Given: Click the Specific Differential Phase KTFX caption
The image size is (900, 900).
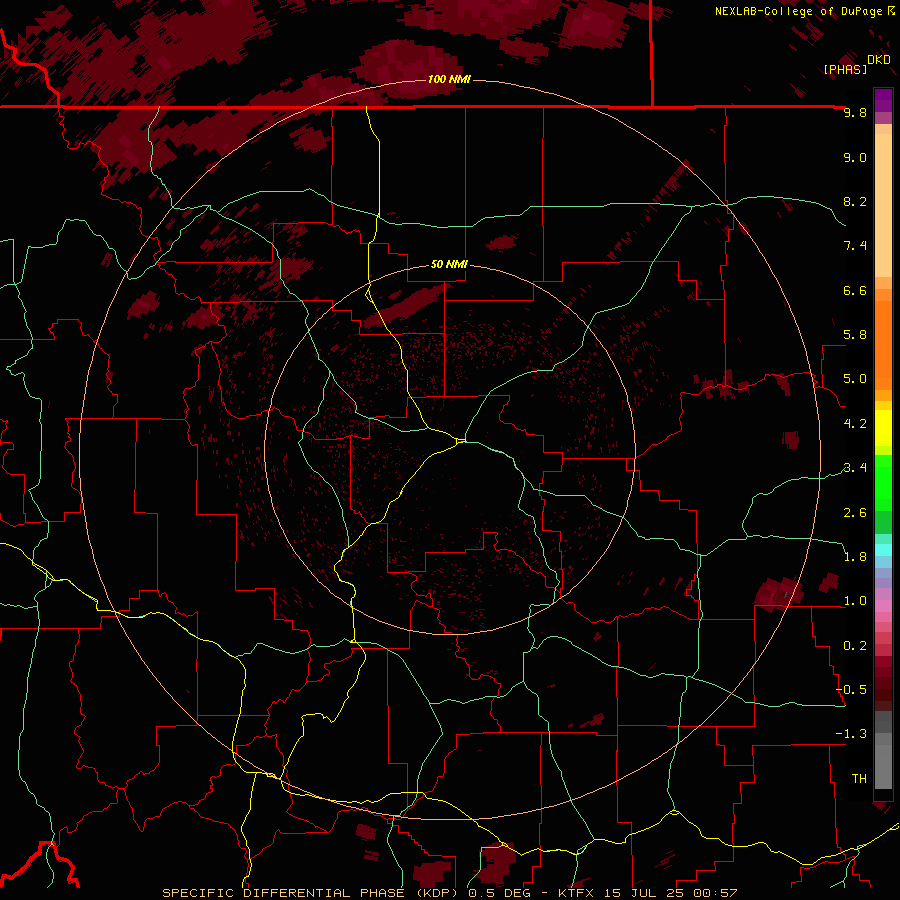Looking at the screenshot, I should tap(449, 893).
